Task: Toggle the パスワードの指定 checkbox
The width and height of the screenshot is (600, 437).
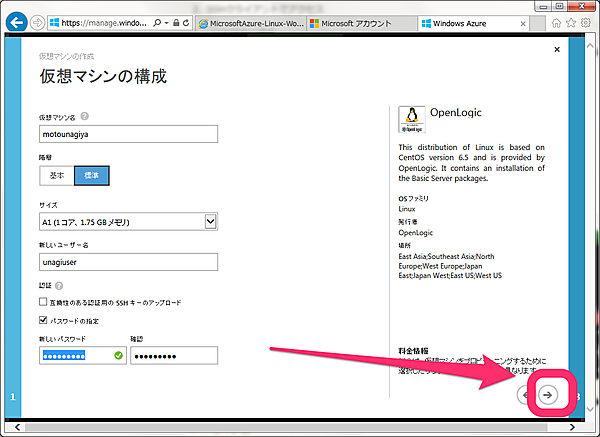Action: [x=43, y=320]
